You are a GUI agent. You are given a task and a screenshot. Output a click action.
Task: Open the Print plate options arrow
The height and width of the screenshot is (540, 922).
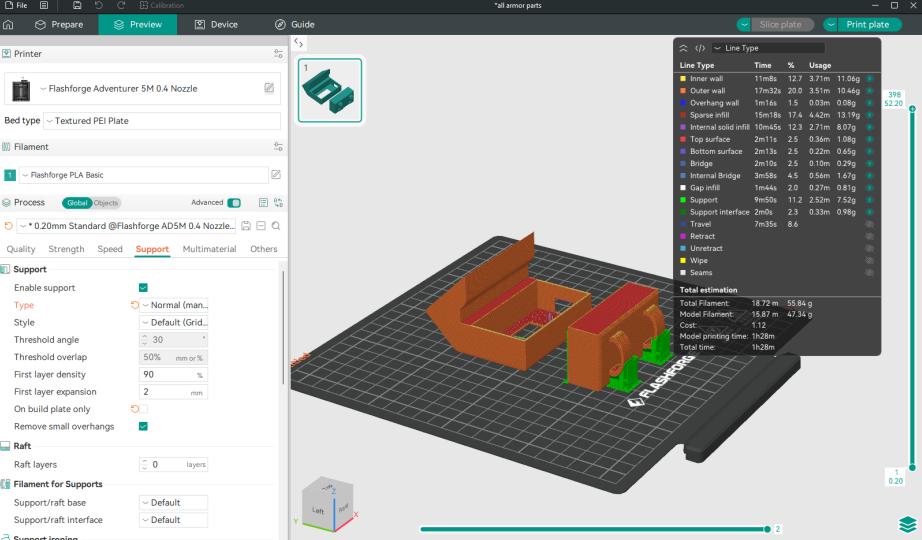(x=830, y=25)
